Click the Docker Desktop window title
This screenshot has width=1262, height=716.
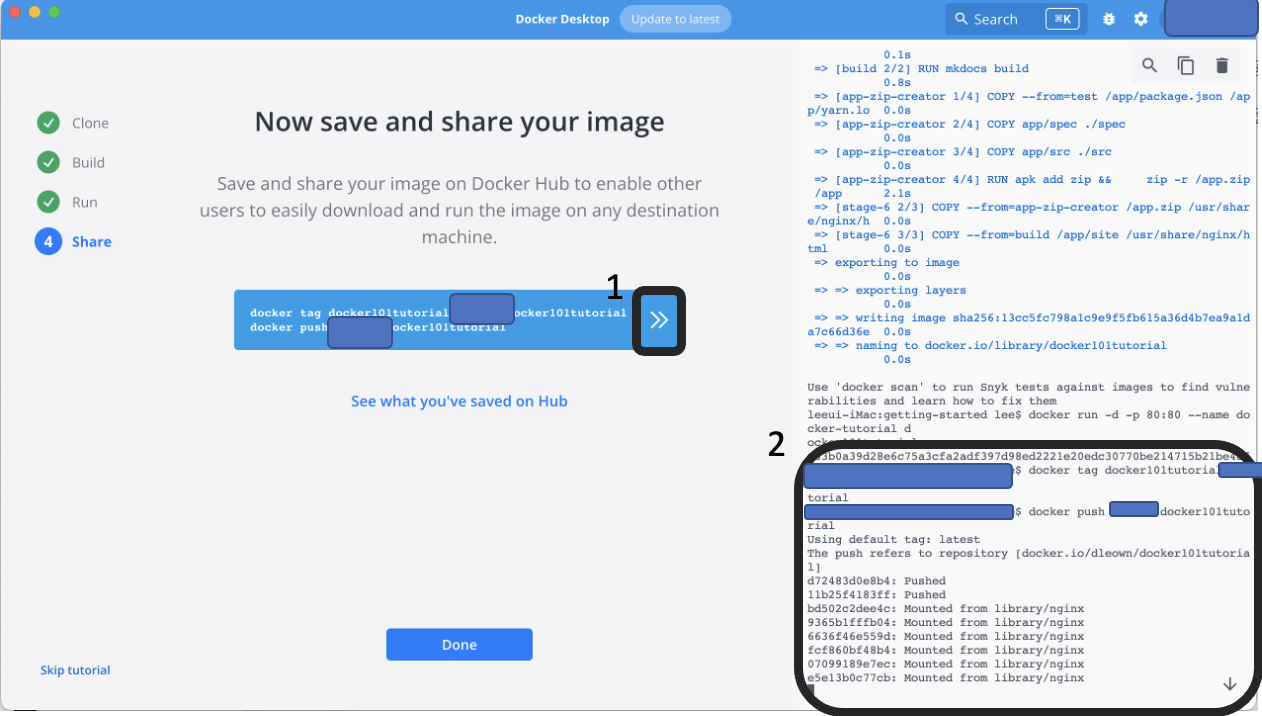(x=562, y=19)
